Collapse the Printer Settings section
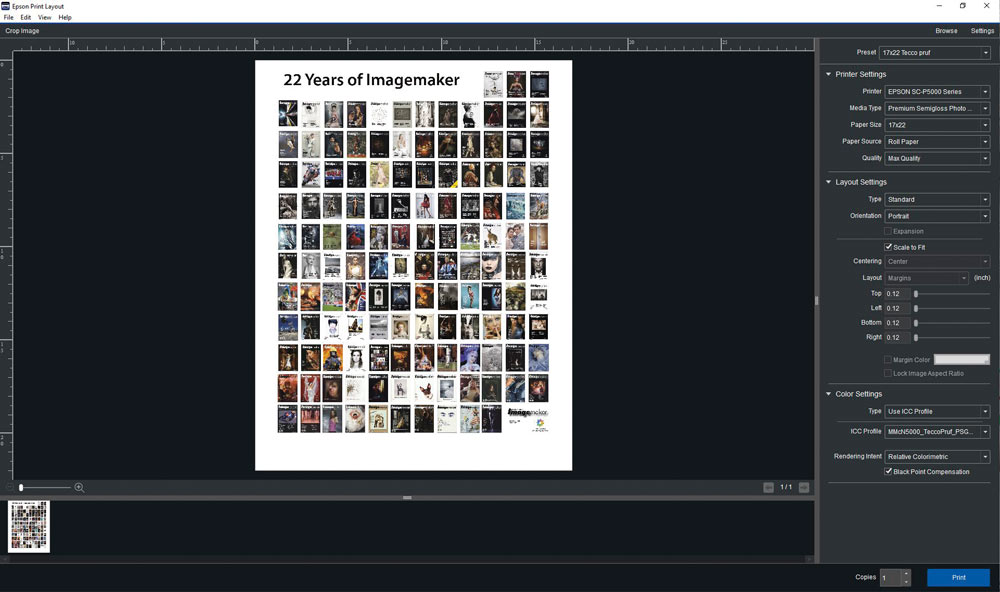 pyautogui.click(x=828, y=74)
